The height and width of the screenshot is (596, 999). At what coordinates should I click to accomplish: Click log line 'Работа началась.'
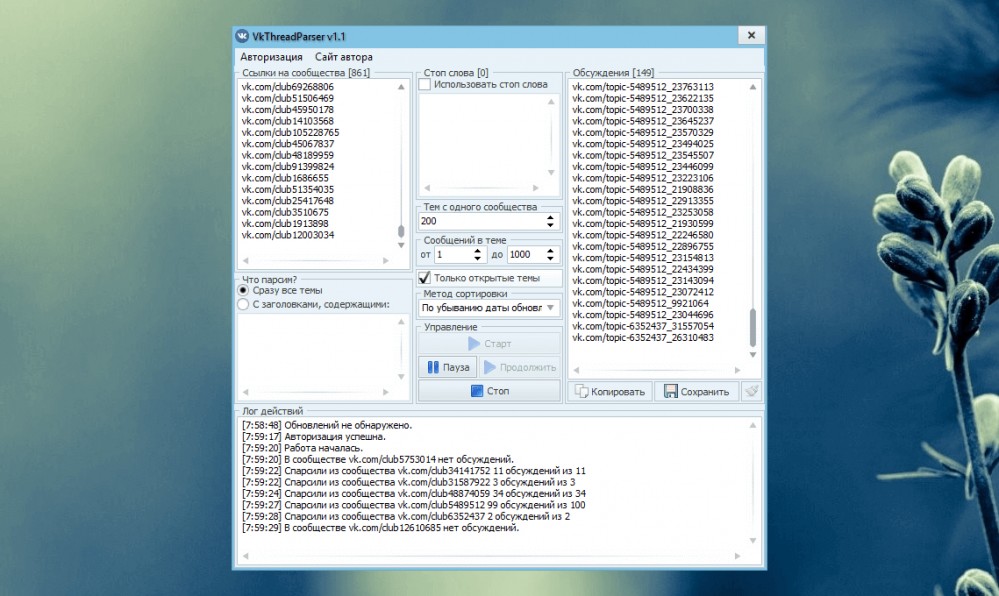(x=302, y=448)
